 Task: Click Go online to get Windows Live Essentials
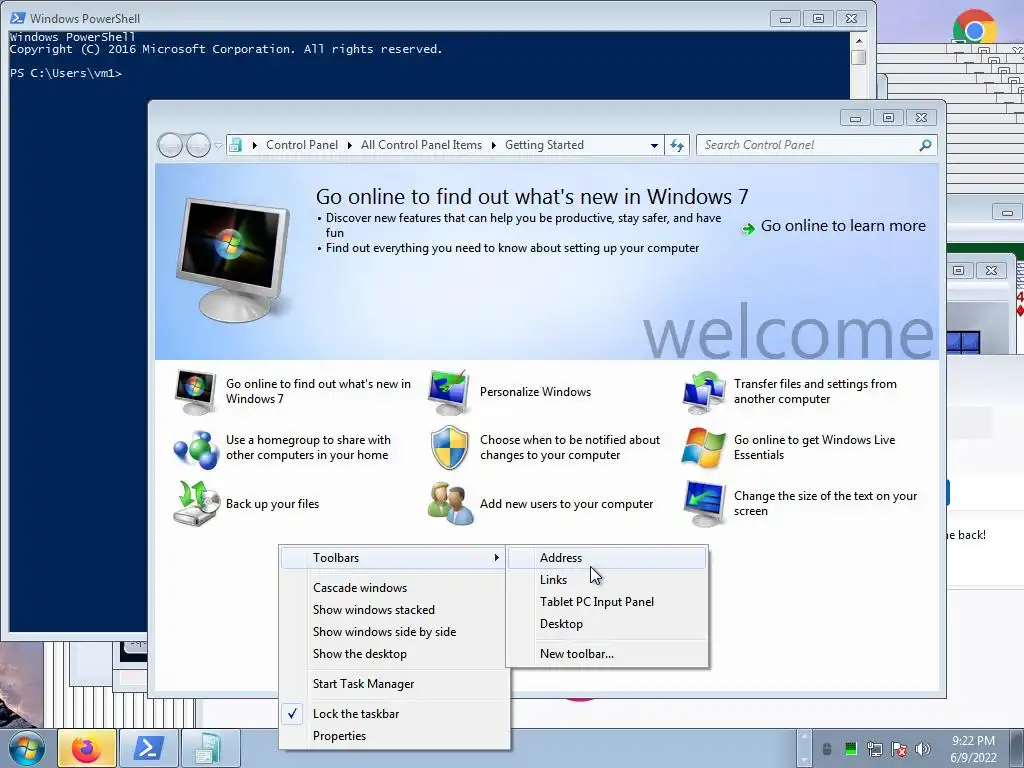[814, 447]
